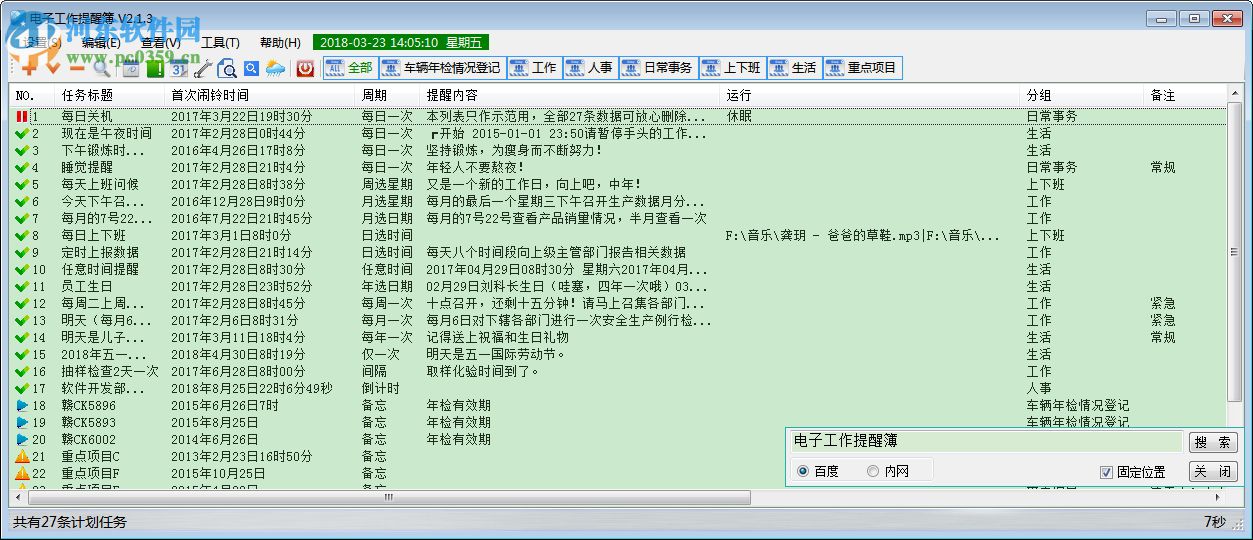1253x540 pixels.
Task: Click the green exclamation mark icon
Action: 155,69
